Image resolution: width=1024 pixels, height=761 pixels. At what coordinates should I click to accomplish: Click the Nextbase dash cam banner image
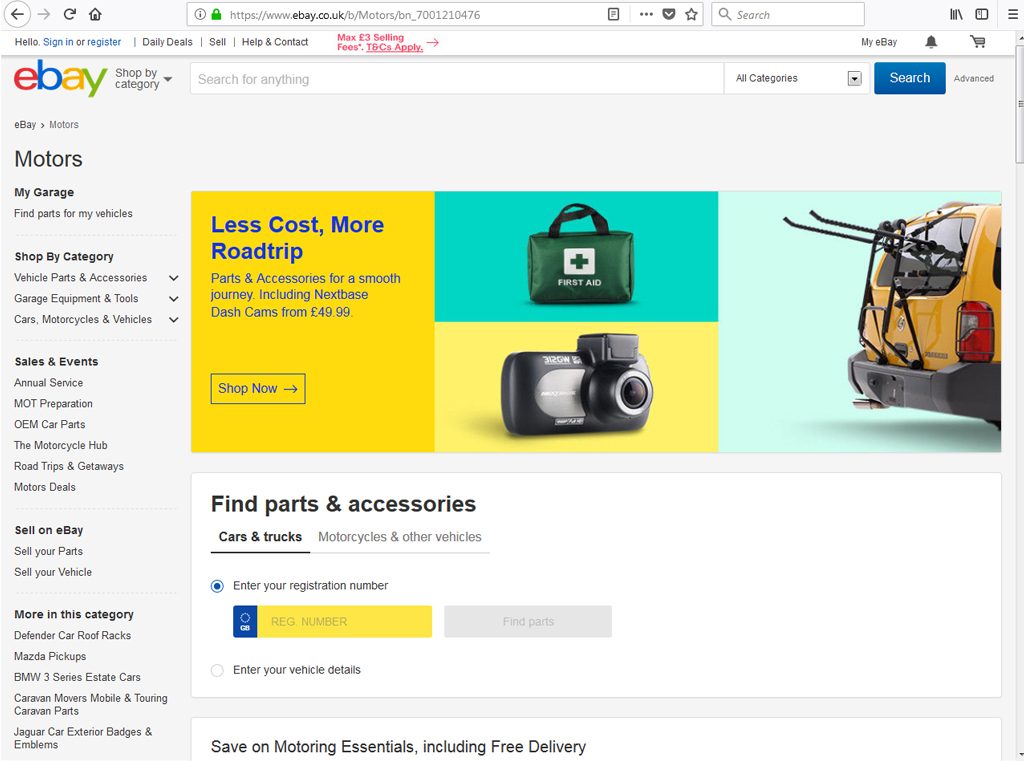pos(576,387)
